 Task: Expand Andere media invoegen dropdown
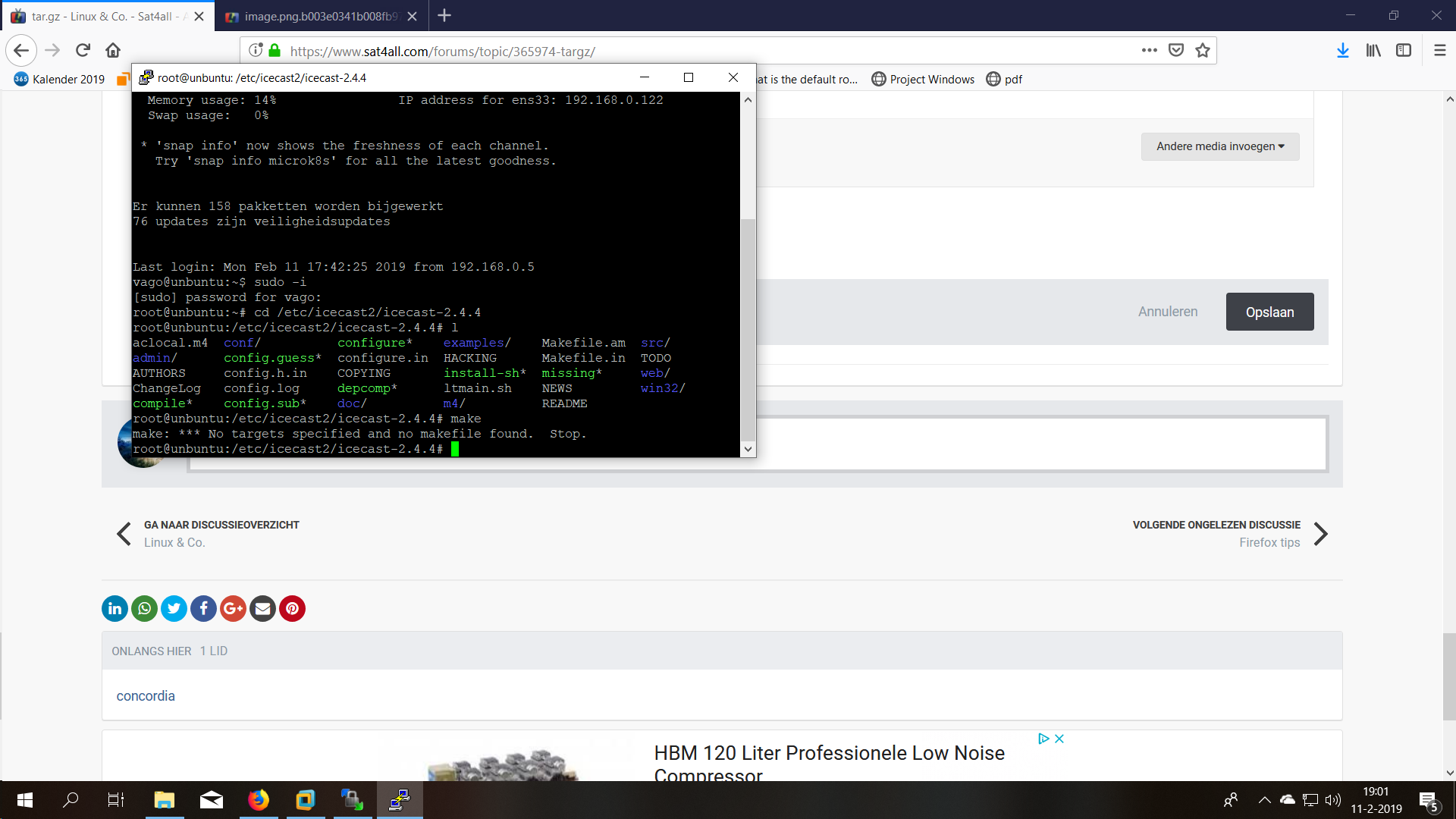point(1219,146)
